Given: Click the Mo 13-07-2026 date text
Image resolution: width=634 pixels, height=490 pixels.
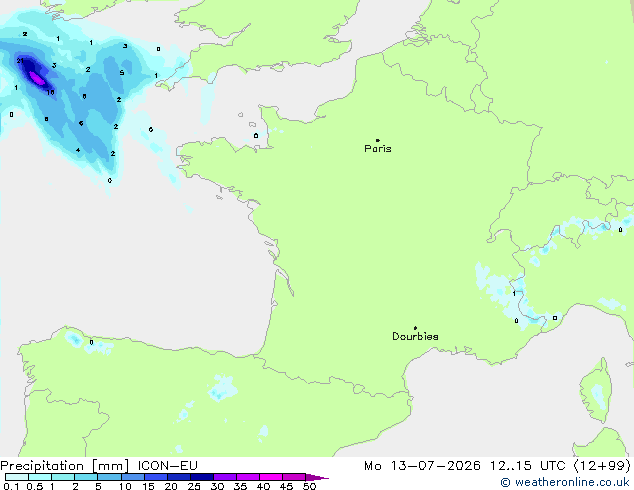Looking at the screenshot, I should pos(422,466).
